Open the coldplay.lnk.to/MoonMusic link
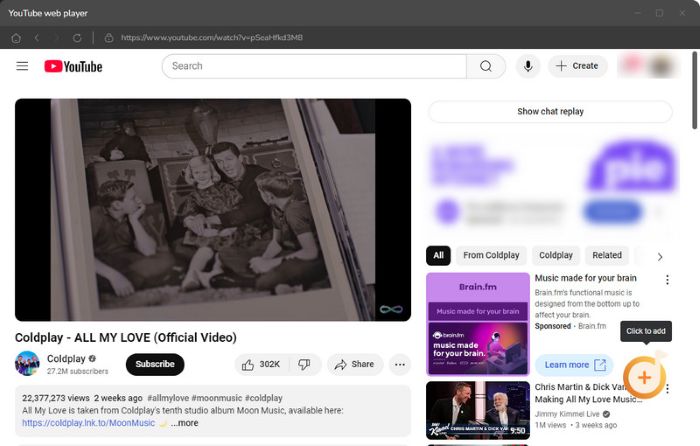 88,423
